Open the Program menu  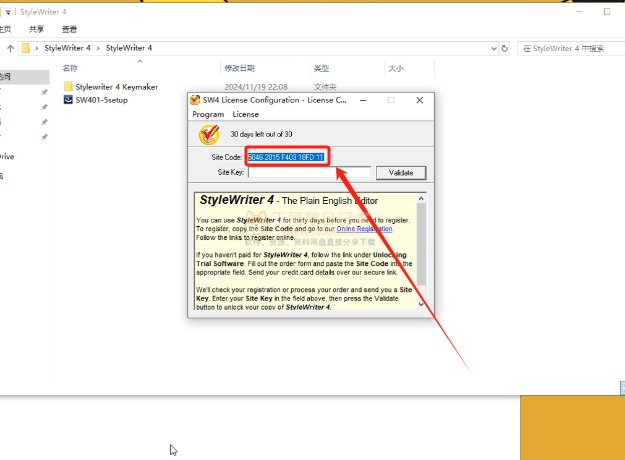pos(208,115)
